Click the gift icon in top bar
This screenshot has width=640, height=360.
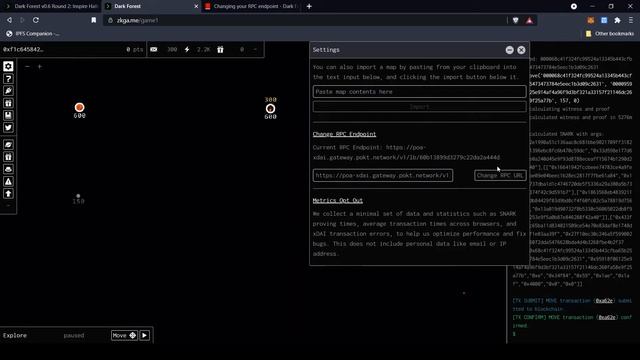tap(220, 49)
